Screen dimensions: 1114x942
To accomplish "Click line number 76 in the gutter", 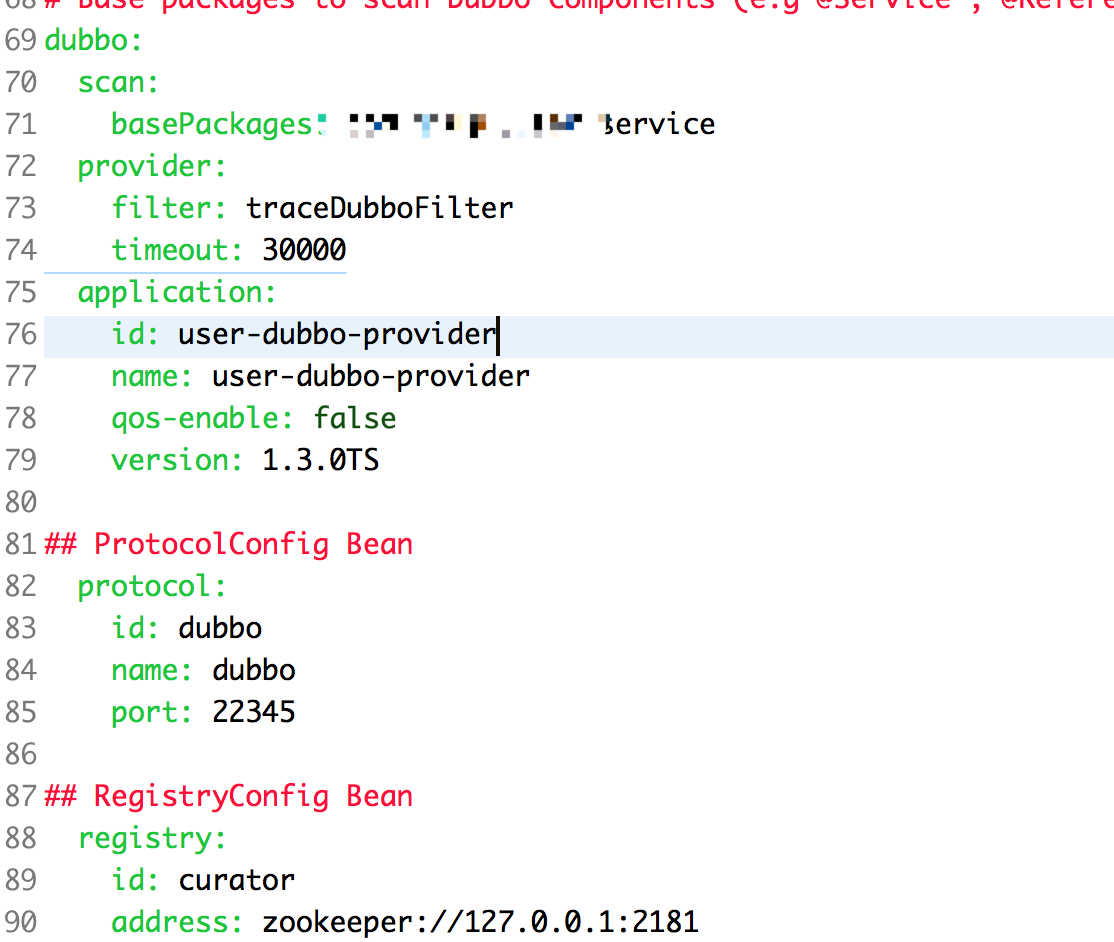I will click(21, 335).
